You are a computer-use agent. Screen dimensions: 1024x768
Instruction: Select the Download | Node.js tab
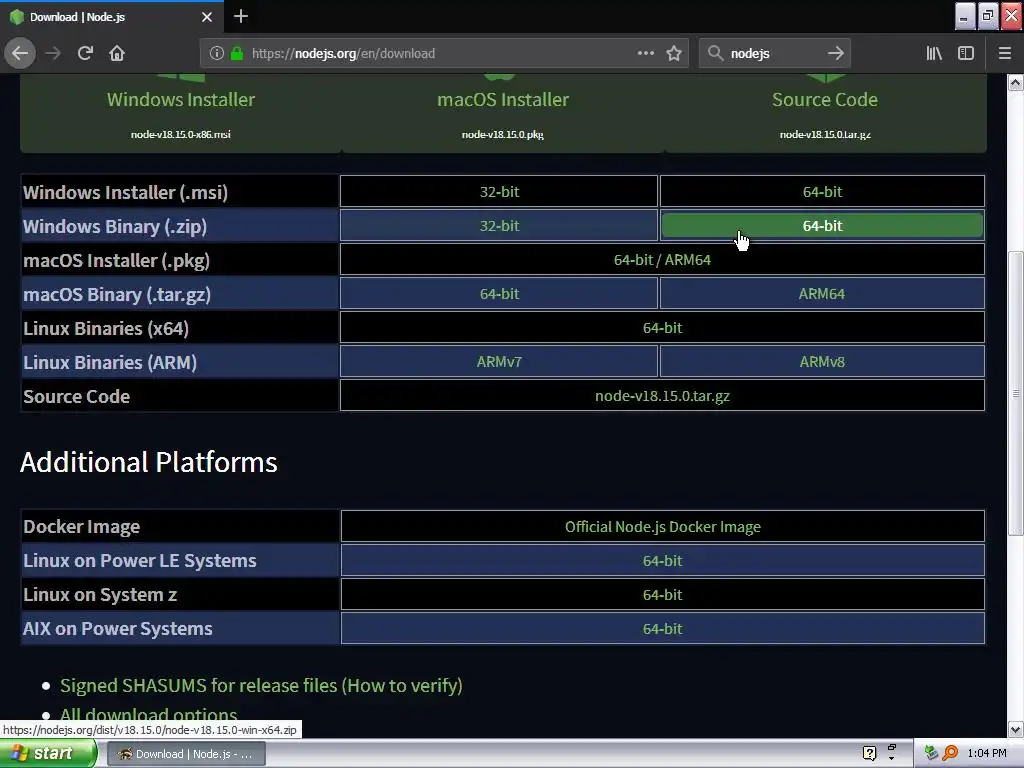pyautogui.click(x=111, y=17)
